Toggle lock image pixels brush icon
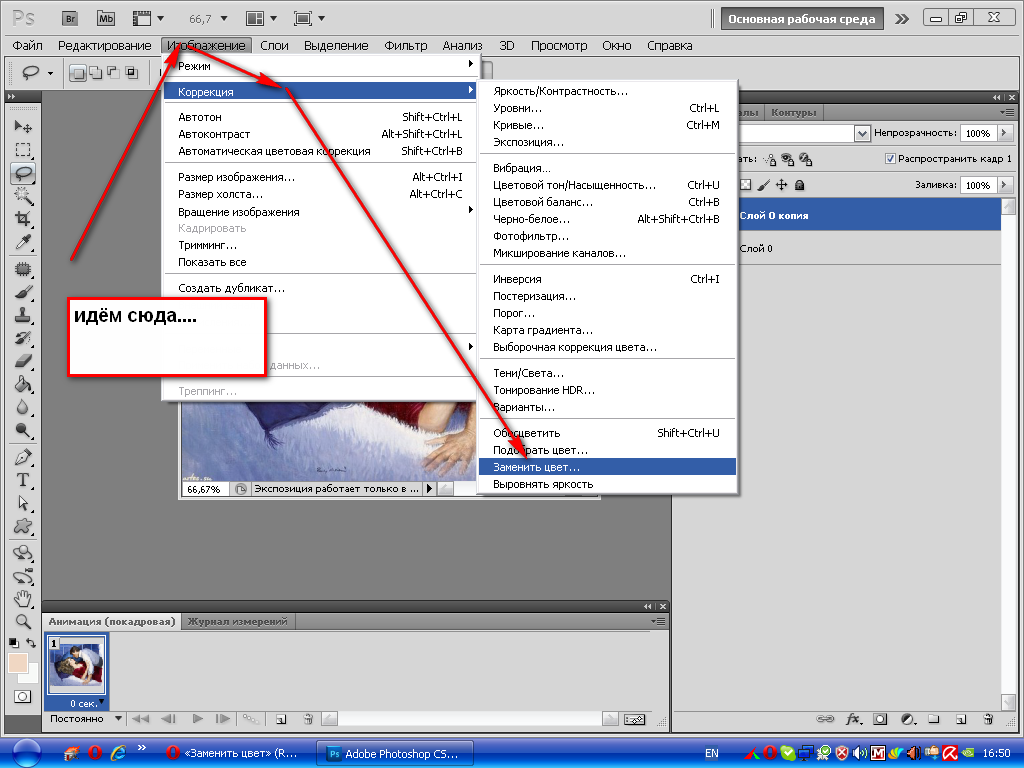 tap(763, 185)
